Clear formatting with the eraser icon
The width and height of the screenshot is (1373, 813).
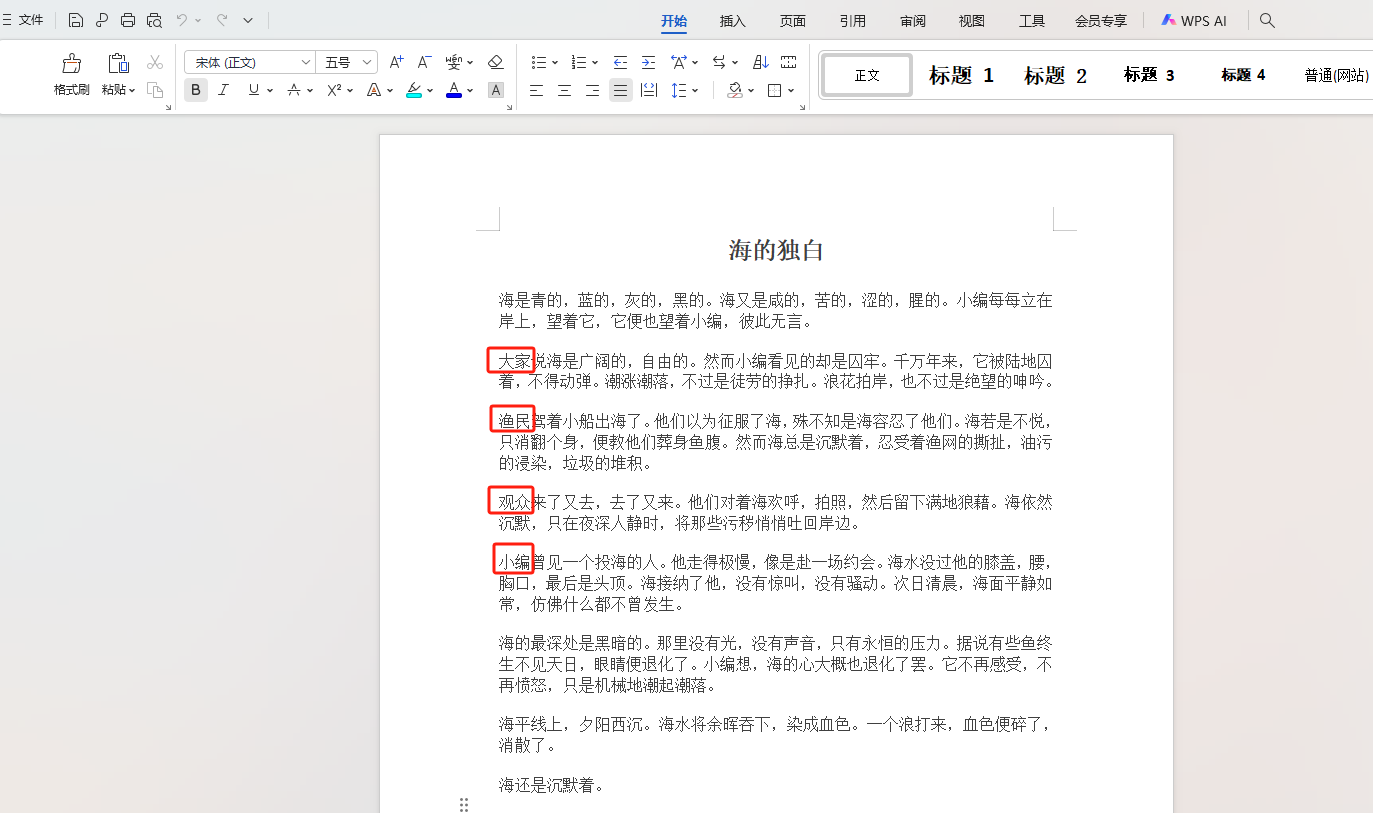pos(495,61)
